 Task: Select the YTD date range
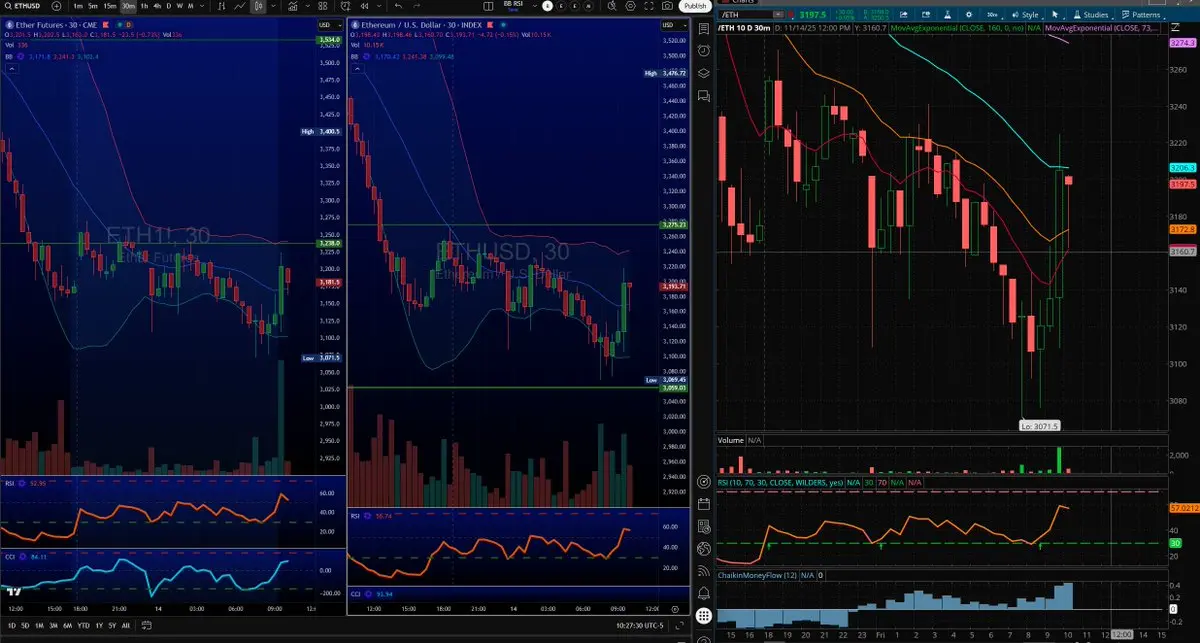83,625
